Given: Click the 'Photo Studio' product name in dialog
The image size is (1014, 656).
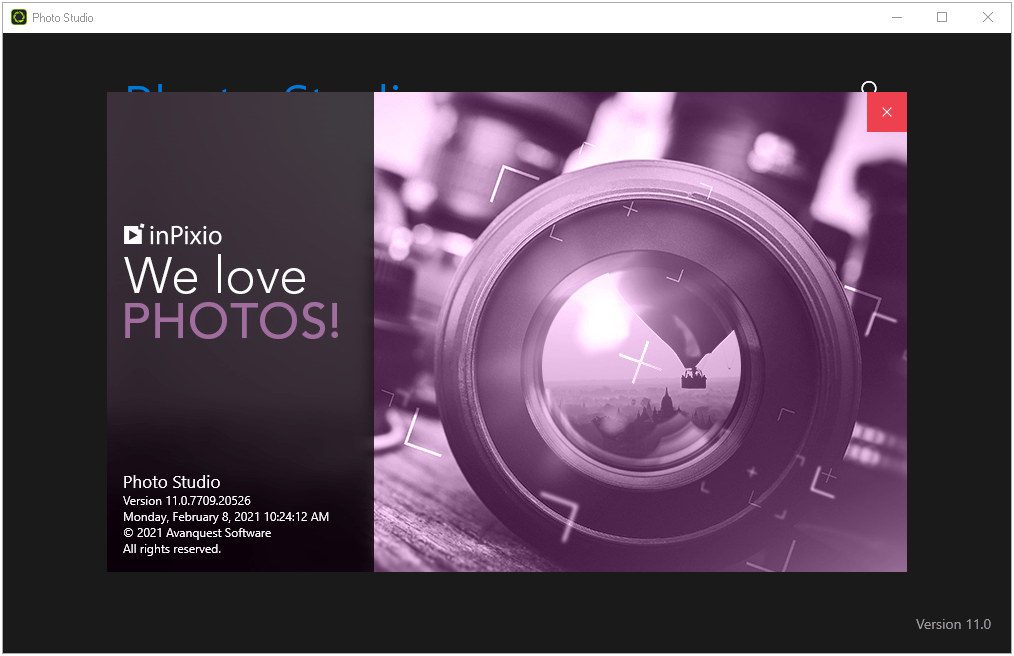Looking at the screenshot, I should click(x=171, y=482).
